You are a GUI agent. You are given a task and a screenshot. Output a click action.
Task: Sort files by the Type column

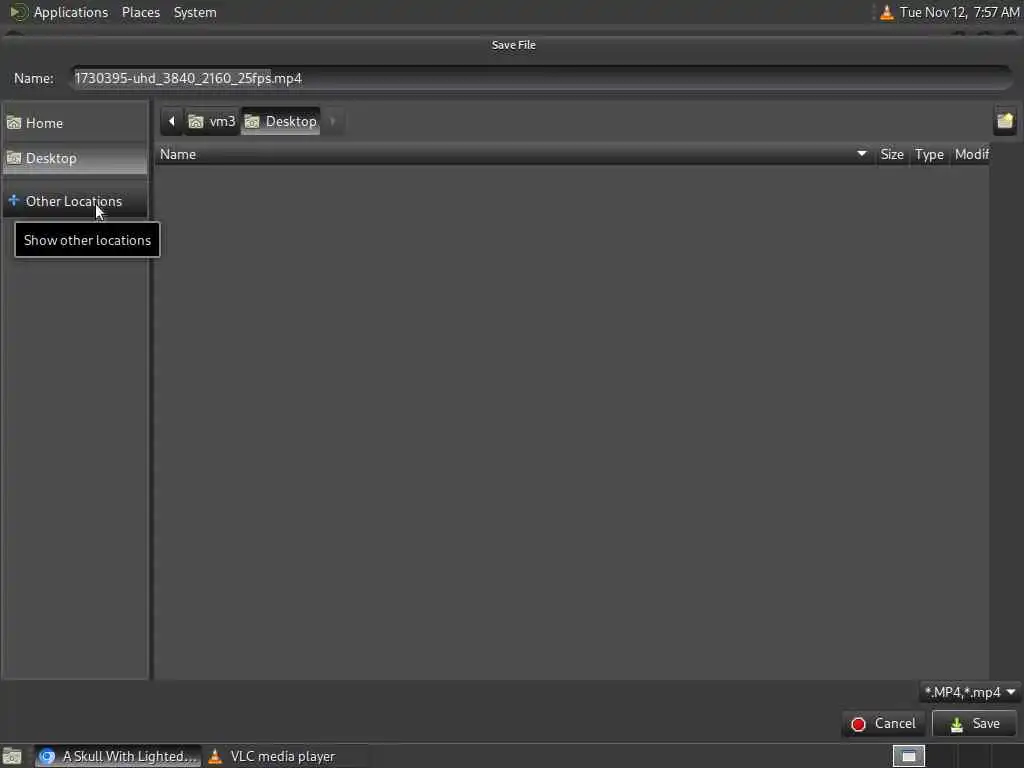click(929, 154)
